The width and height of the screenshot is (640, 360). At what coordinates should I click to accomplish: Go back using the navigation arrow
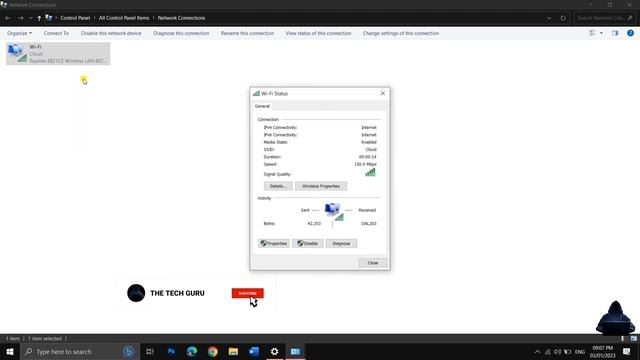(x=8, y=18)
